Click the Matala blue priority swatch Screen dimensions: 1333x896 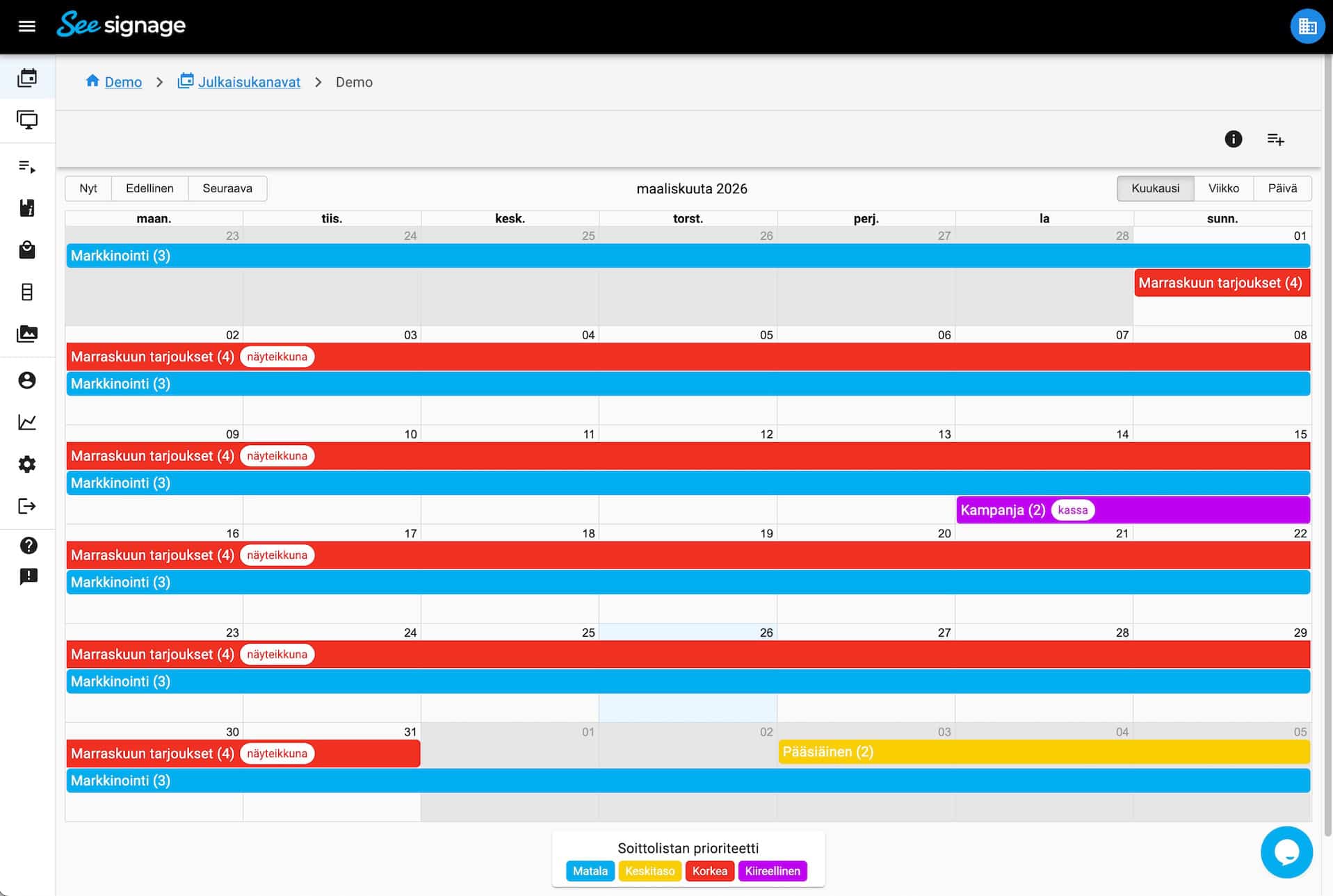pos(590,871)
